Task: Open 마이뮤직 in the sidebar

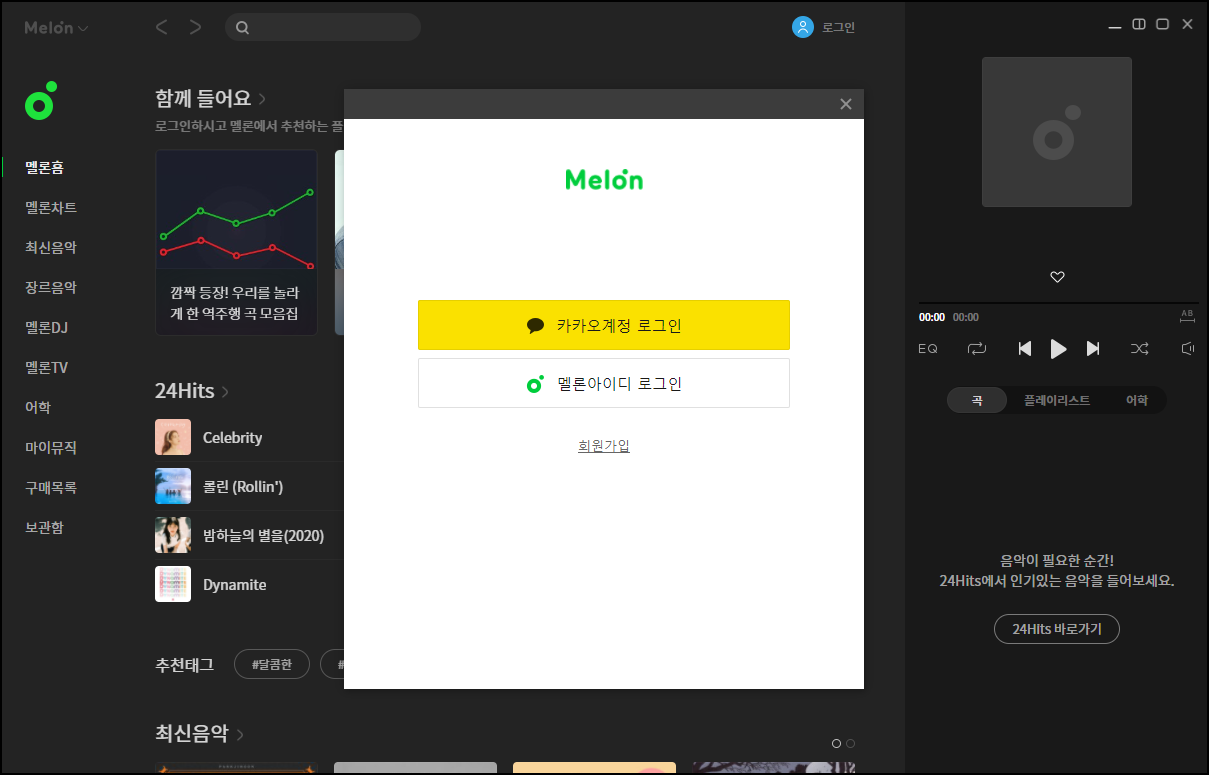Action: click(51, 448)
